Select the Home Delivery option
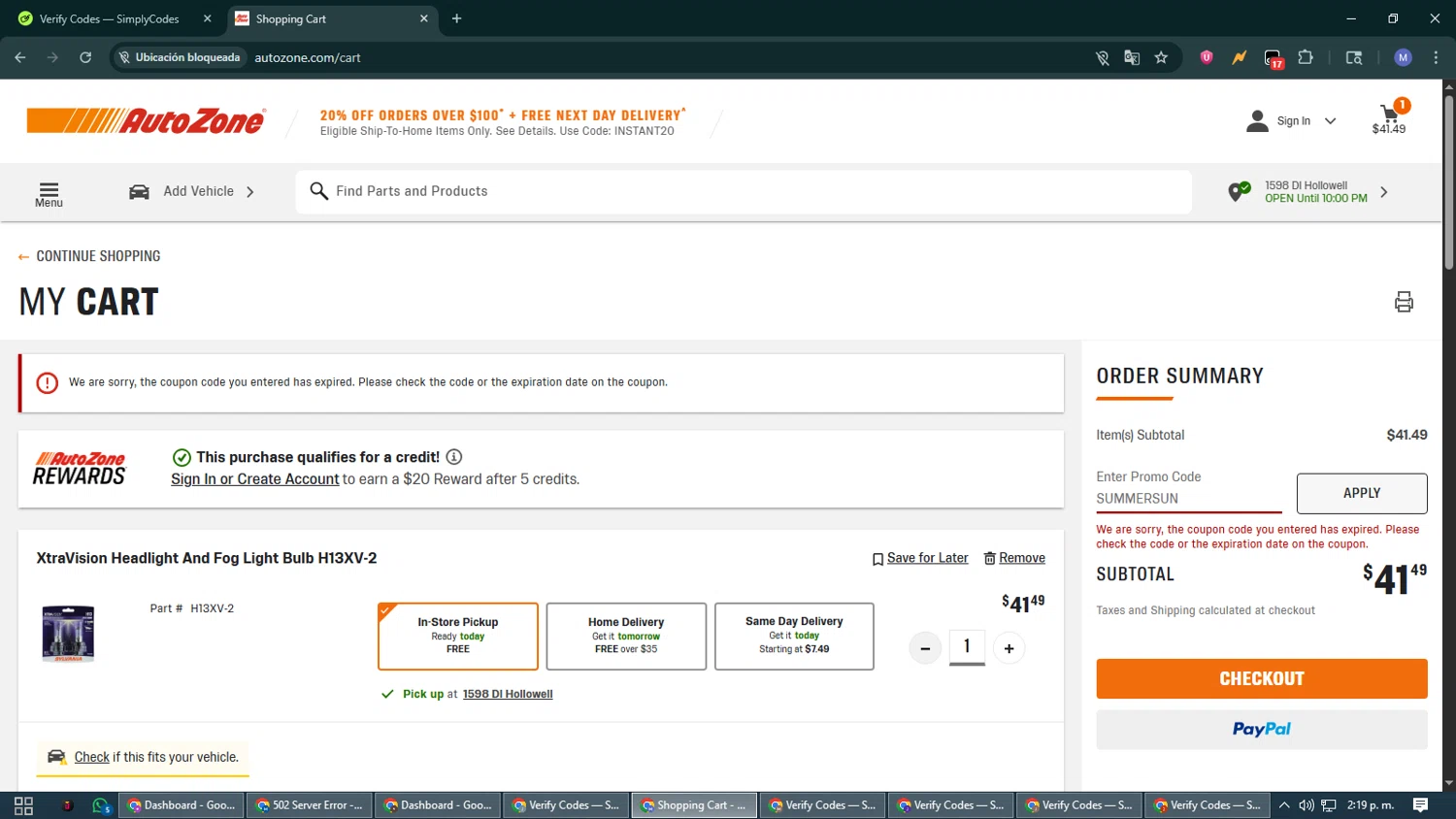The image size is (1456, 819). point(626,637)
